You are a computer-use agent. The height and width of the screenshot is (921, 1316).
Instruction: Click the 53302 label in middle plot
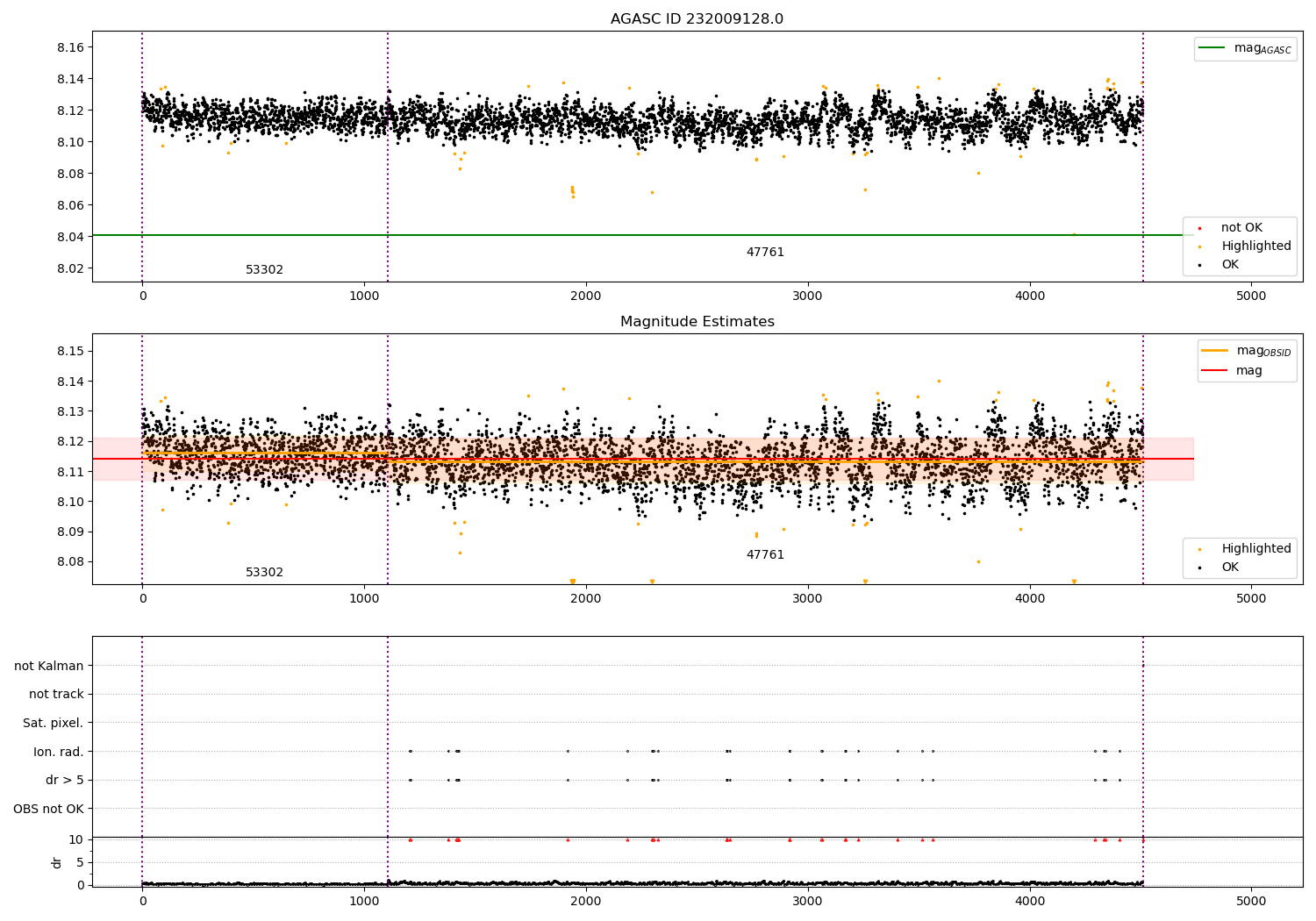tap(264, 573)
